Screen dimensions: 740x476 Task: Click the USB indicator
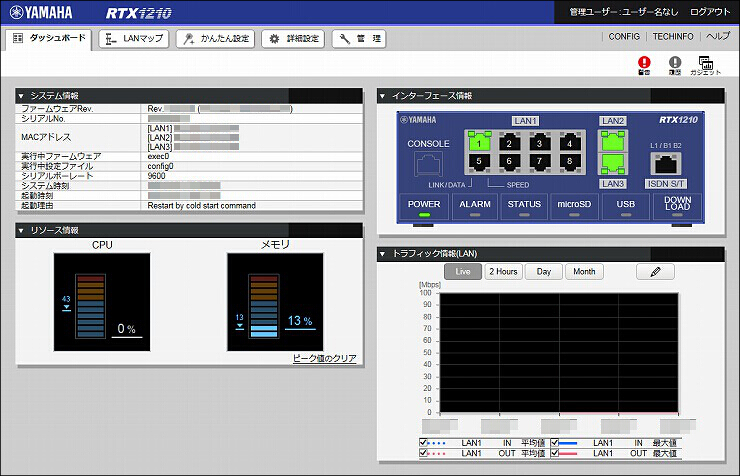point(625,207)
